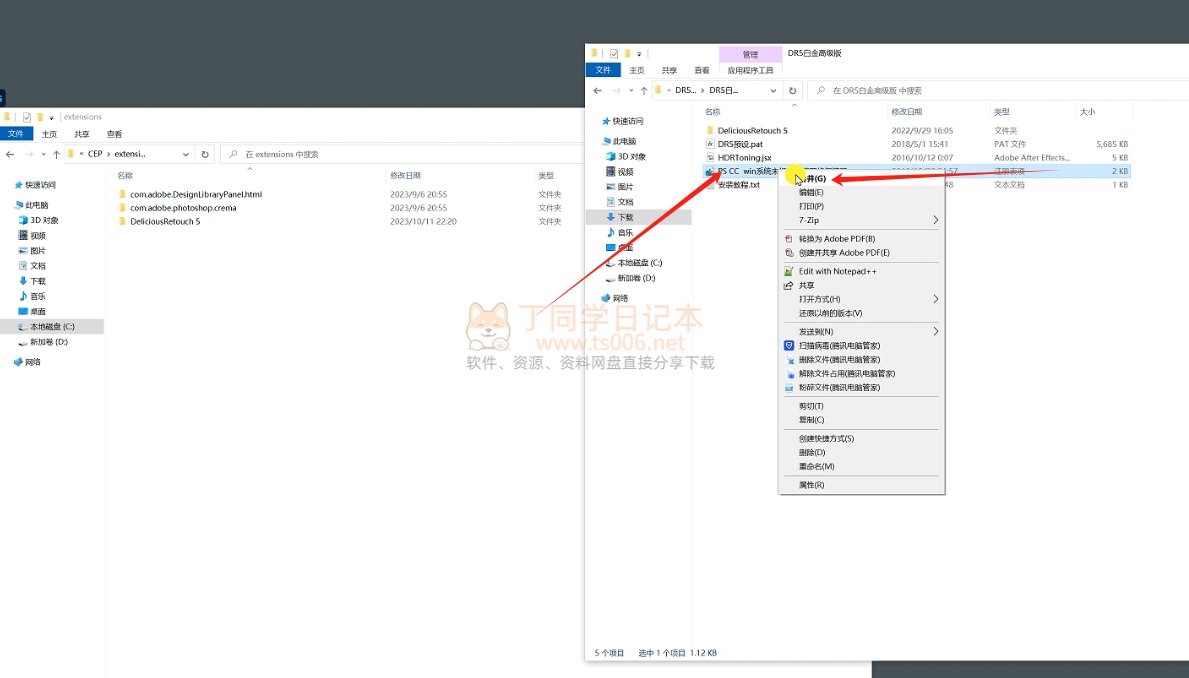
Task: Go back in the extensions window
Action: [x=10, y=154]
